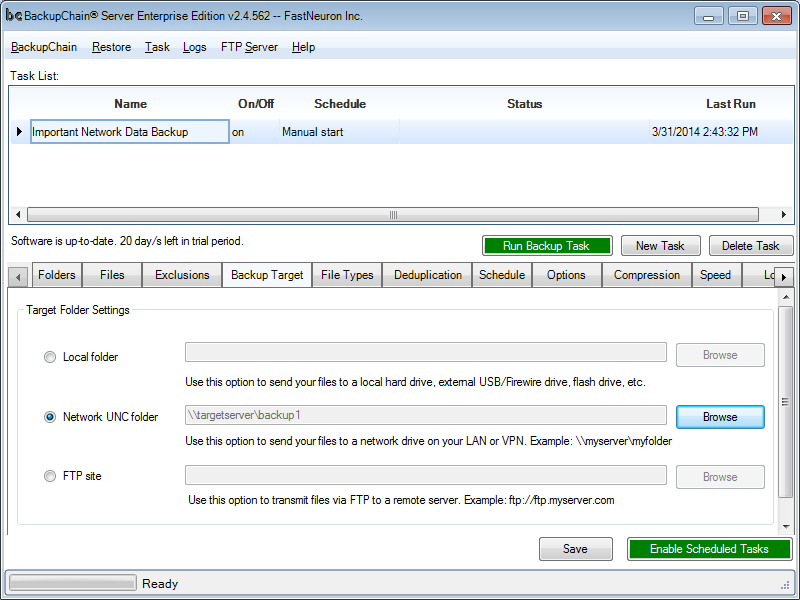Close the BackupChain window
The image size is (800, 600).
pyautogui.click(x=777, y=16)
